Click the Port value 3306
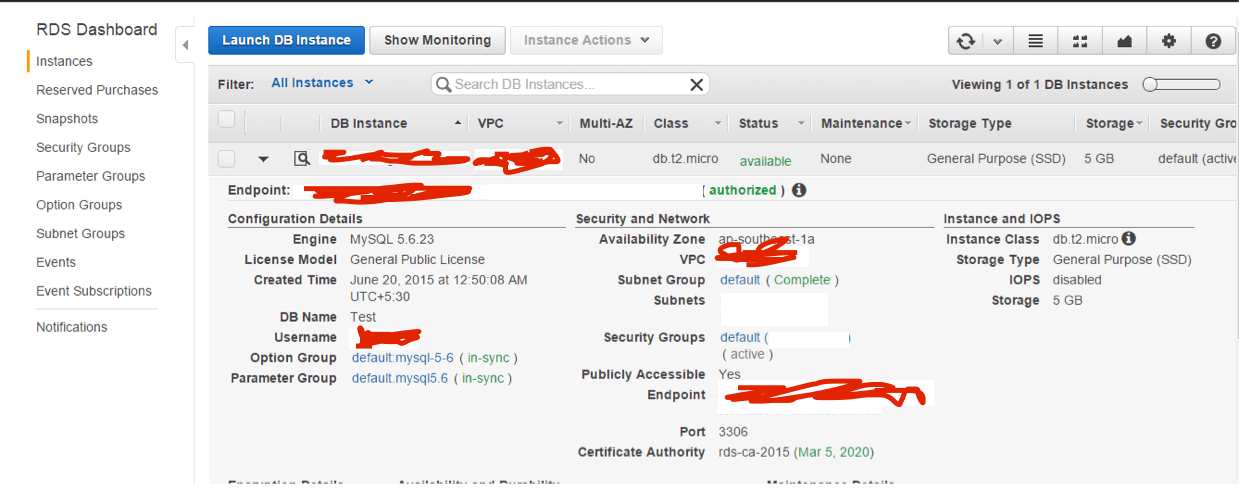This screenshot has height=492, width=1239. [x=733, y=431]
